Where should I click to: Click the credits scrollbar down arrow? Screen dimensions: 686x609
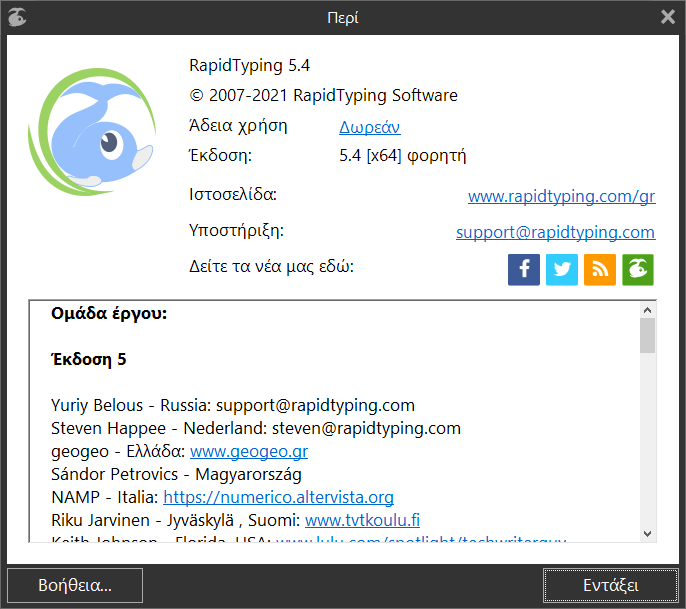(648, 534)
